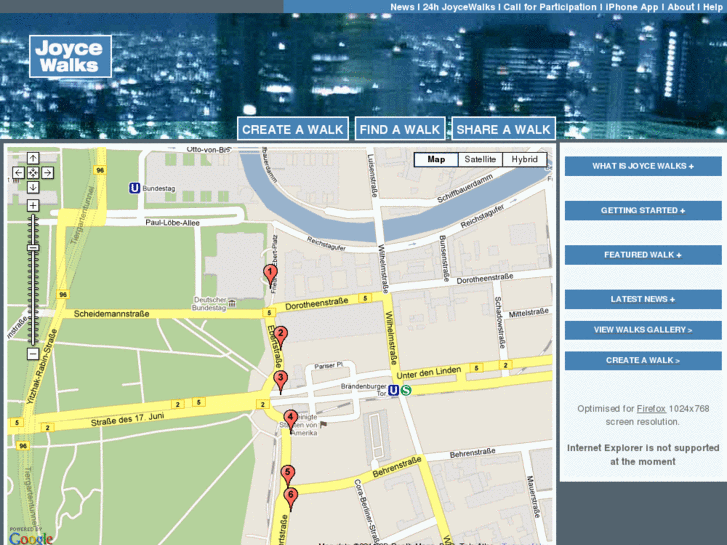Click red map marker 1
This screenshot has width=727, height=545.
tap(270, 275)
